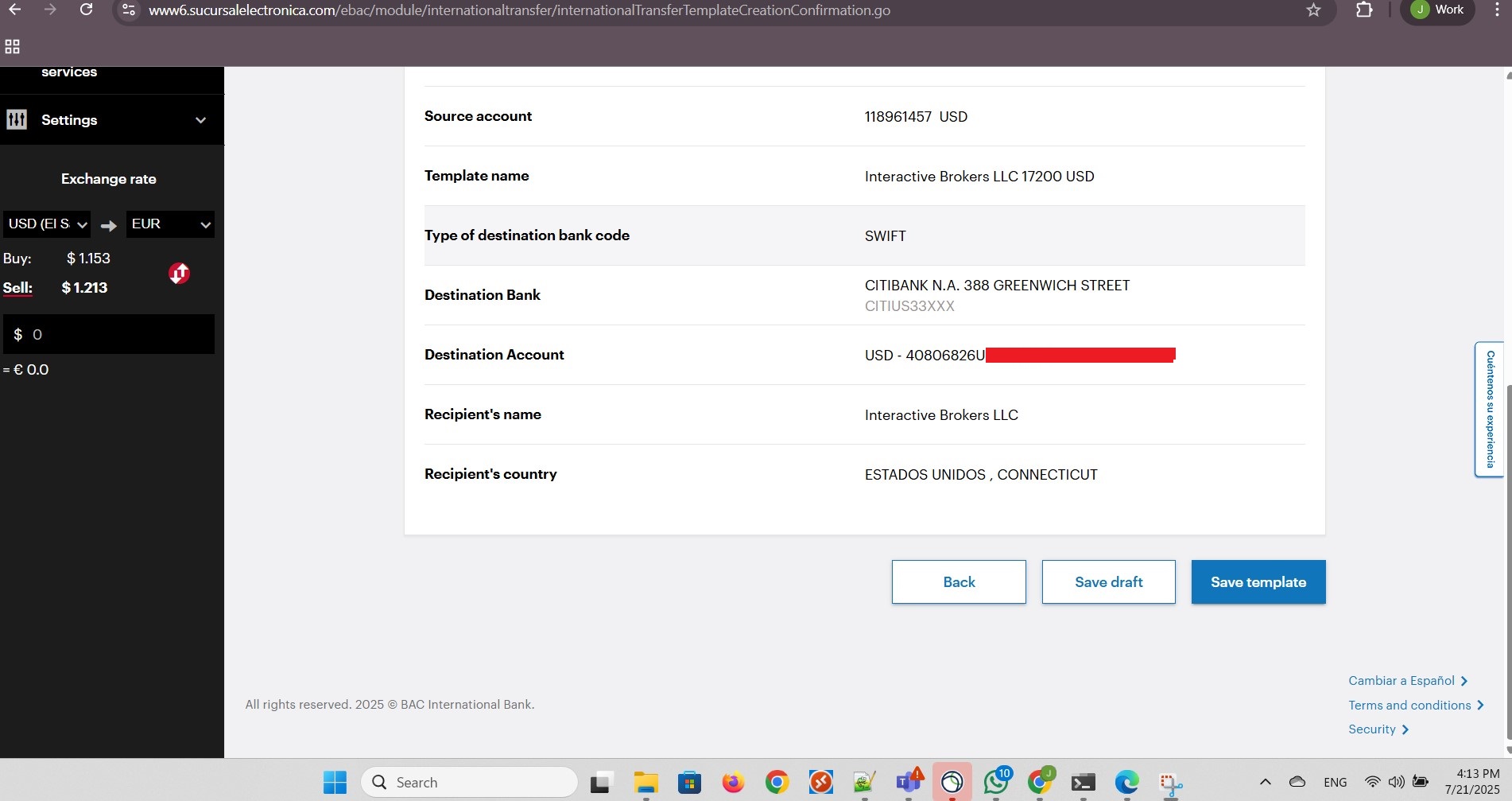Open the battery status tray icon
The width and height of the screenshot is (1512, 801).
coord(1421,782)
